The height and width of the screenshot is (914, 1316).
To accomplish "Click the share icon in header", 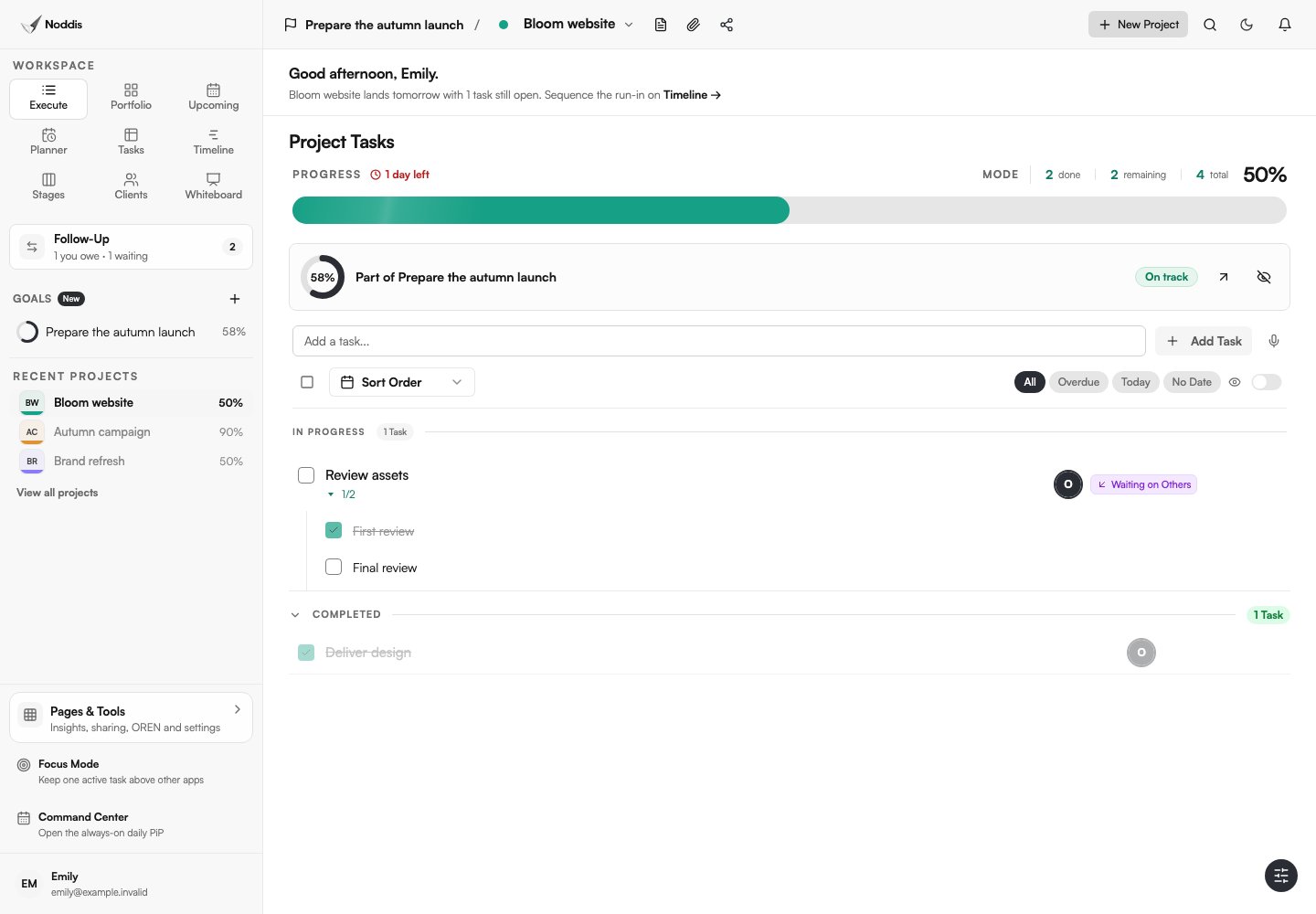I will 727,25.
